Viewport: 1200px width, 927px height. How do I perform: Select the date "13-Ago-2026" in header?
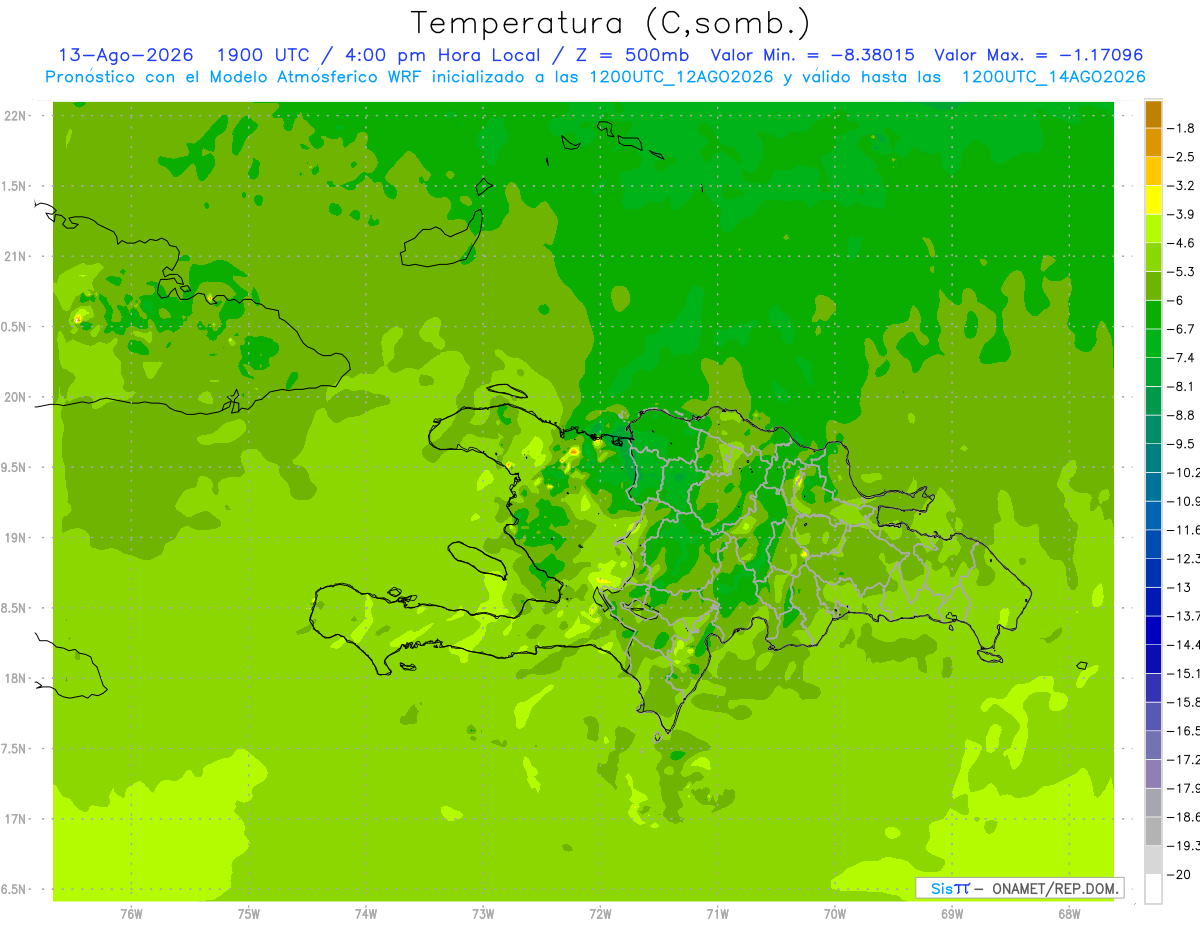(126, 55)
